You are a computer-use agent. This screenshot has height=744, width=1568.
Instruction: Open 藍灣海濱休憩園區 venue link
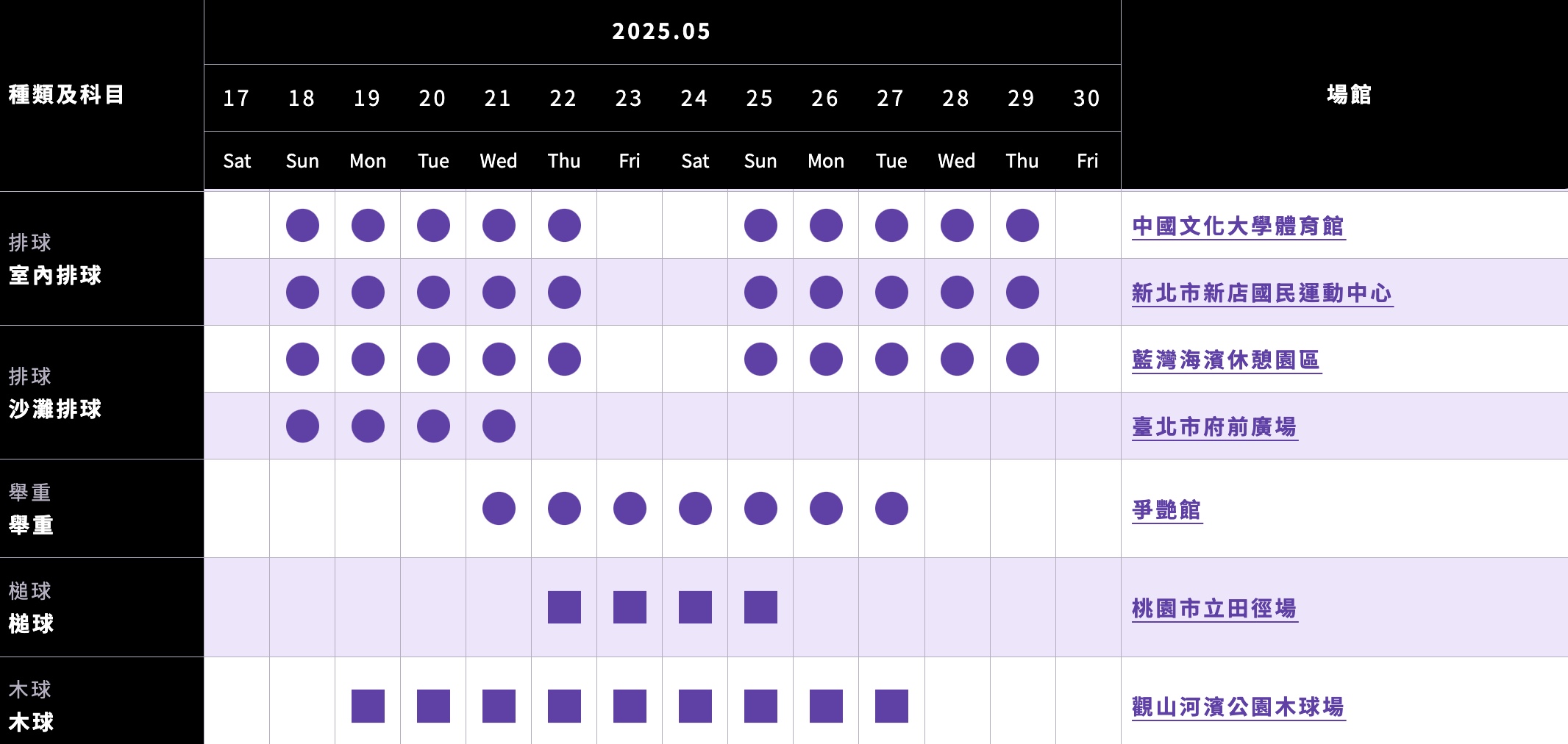(x=1227, y=360)
